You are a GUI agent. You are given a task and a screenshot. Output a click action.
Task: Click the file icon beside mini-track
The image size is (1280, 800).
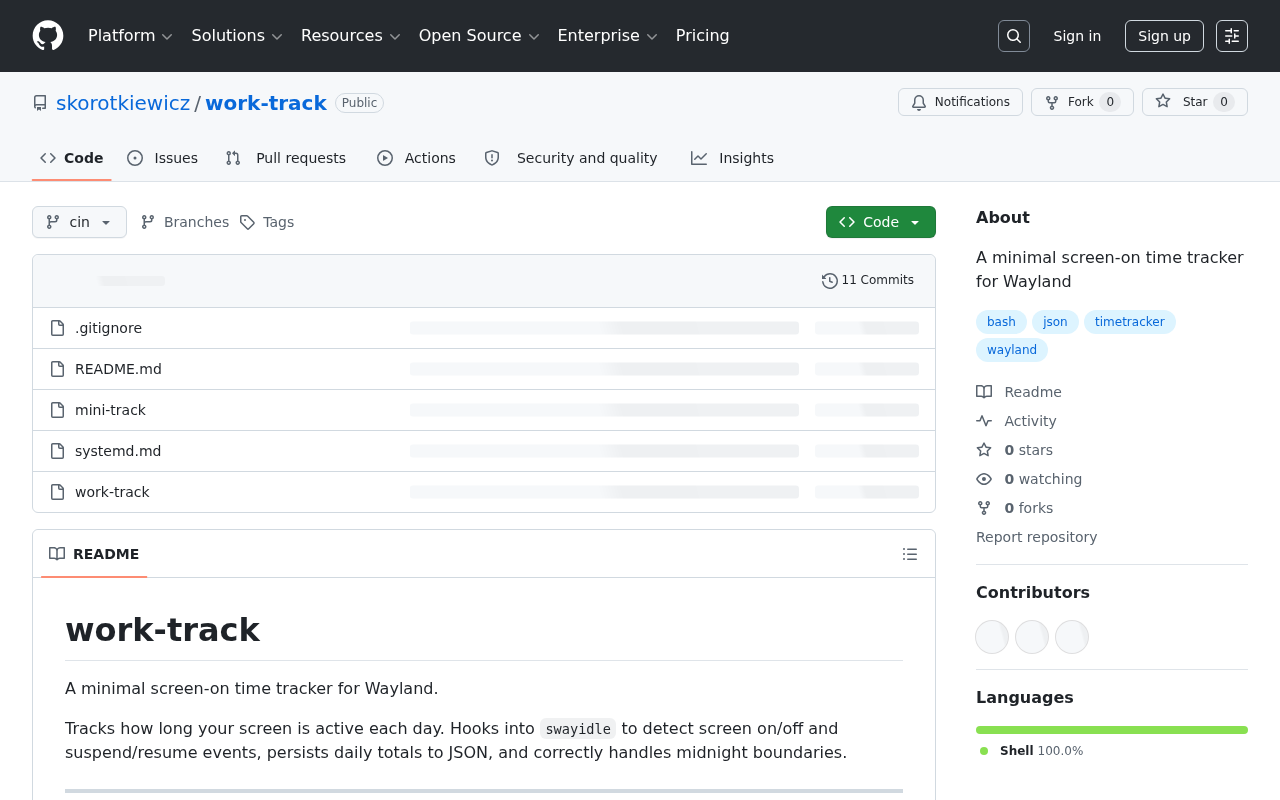point(58,410)
